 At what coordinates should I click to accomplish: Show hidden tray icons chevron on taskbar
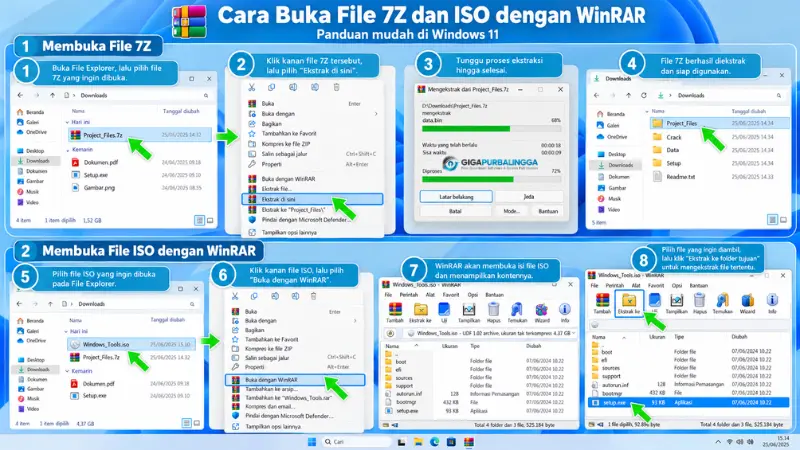point(718,442)
